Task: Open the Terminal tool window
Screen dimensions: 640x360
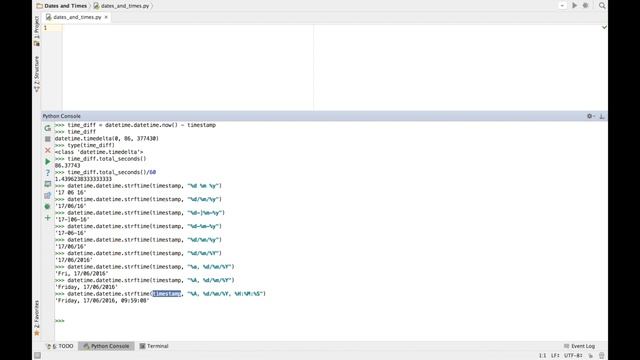Action: [154, 346]
